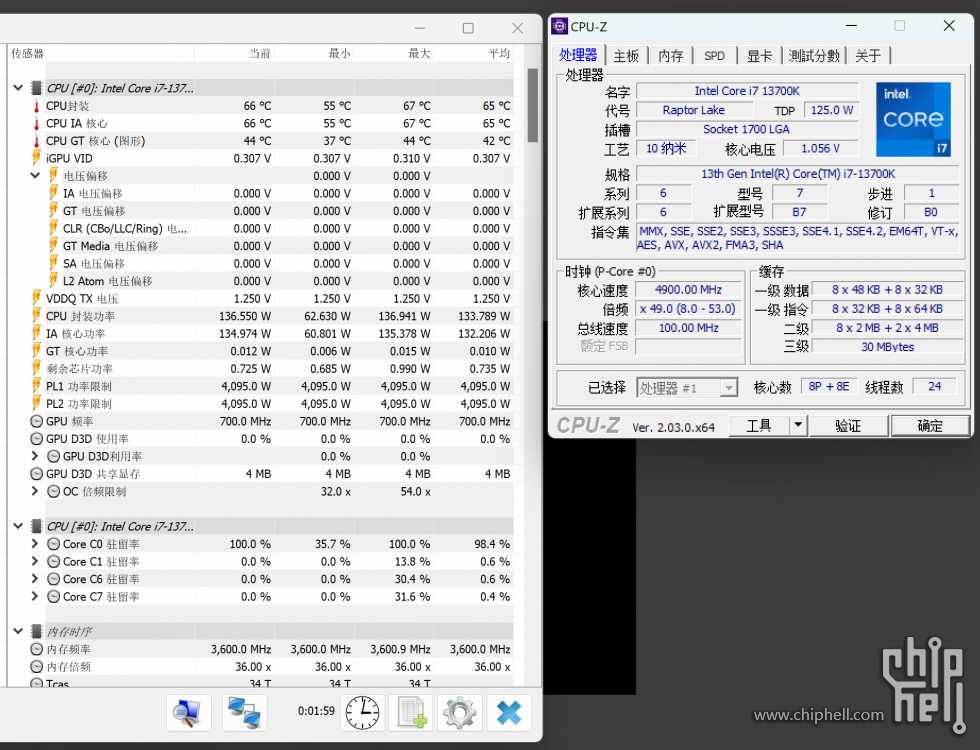Switch to the 内存 tab in CPU-Z
This screenshot has width=980, height=750.
coord(671,56)
